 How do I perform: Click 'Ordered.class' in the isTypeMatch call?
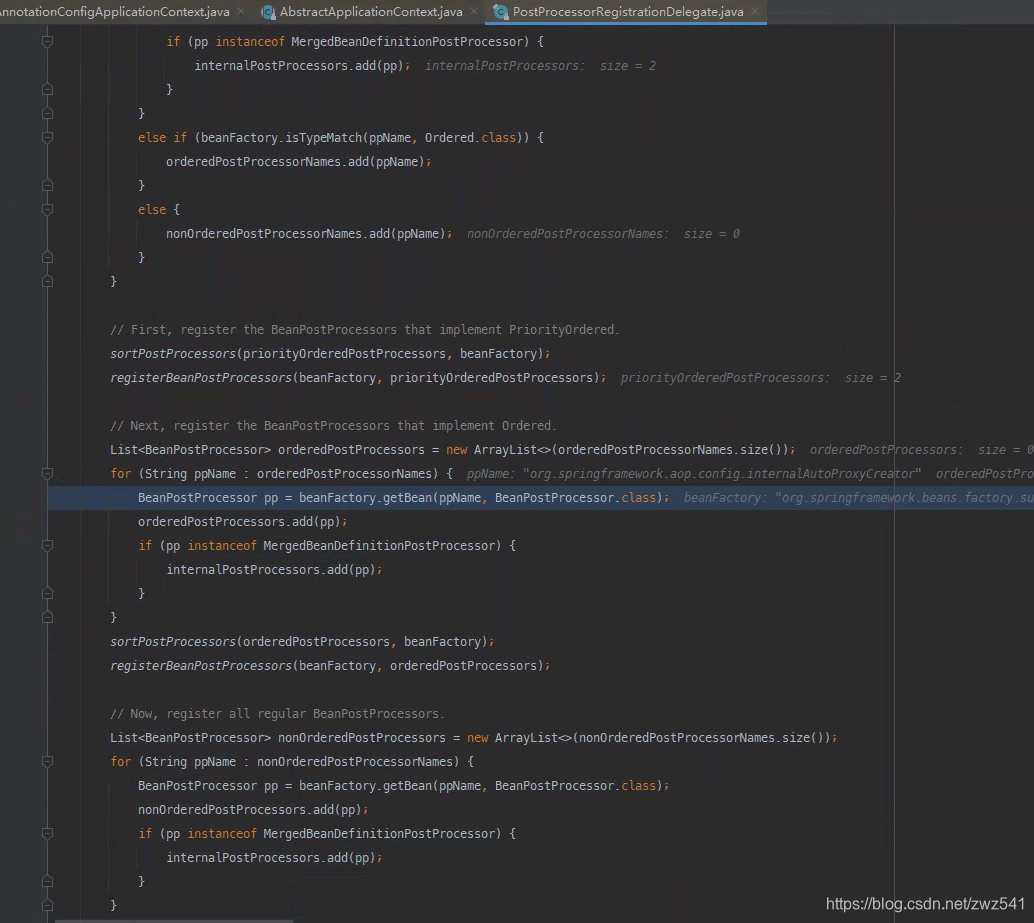pos(470,137)
